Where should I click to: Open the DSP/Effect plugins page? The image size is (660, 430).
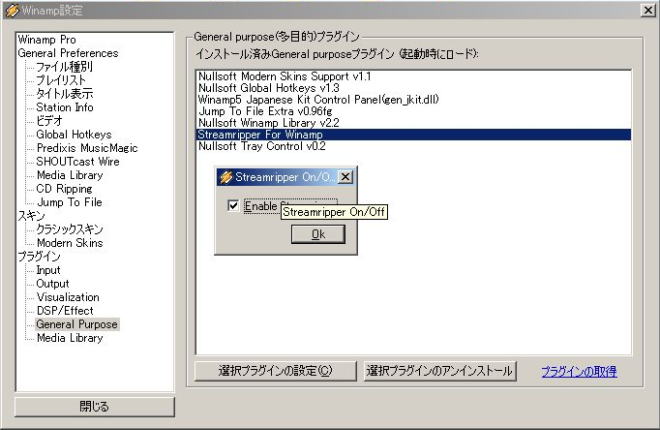tap(65, 311)
